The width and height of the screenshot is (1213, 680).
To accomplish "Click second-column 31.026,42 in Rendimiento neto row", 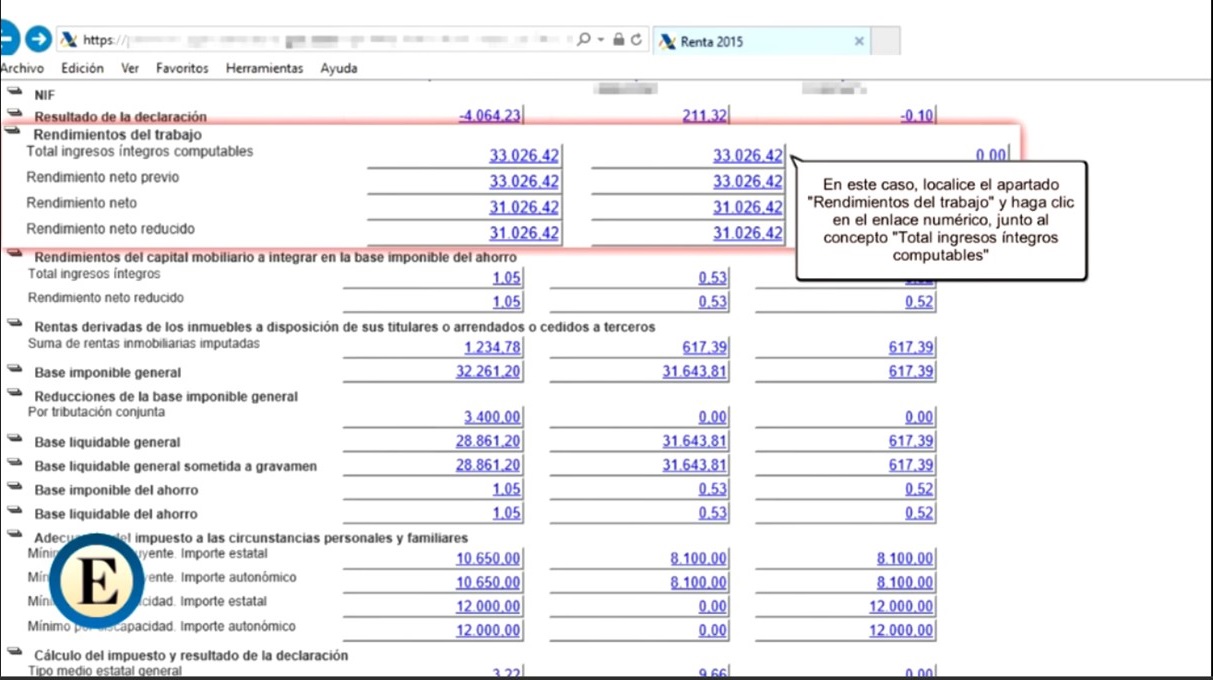I will tap(748, 207).
